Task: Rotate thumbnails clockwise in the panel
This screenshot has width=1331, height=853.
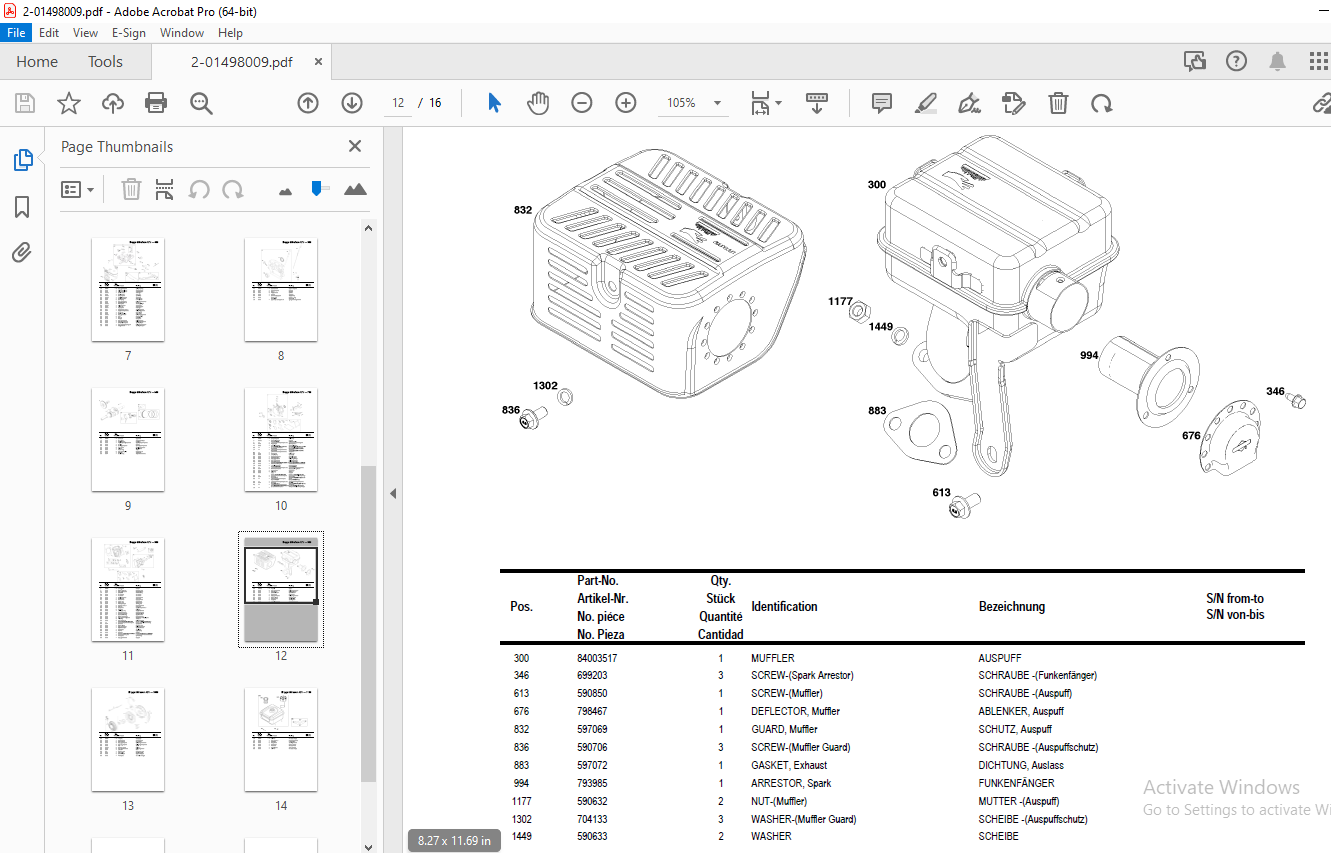Action: coord(233,189)
